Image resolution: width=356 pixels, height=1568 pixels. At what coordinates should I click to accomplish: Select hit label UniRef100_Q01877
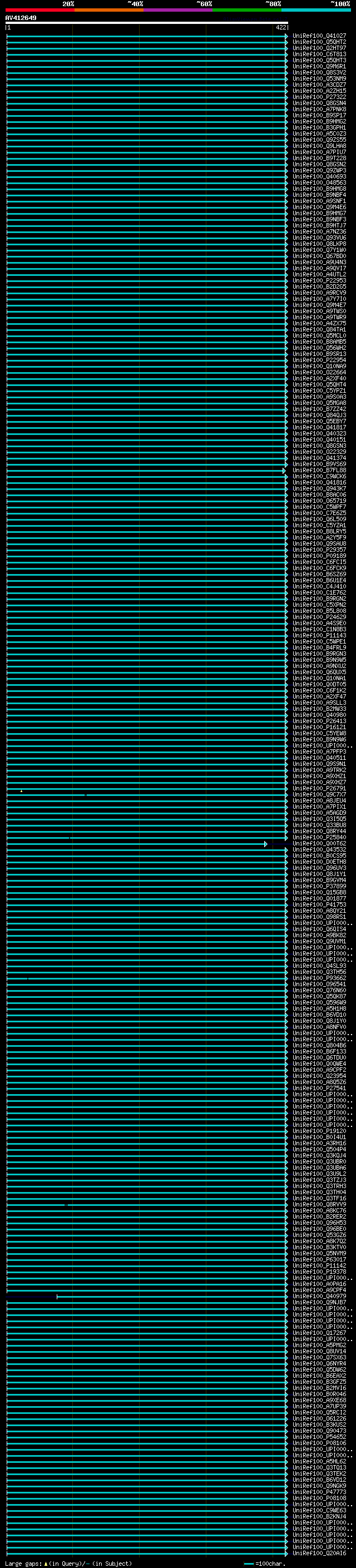tap(319, 899)
